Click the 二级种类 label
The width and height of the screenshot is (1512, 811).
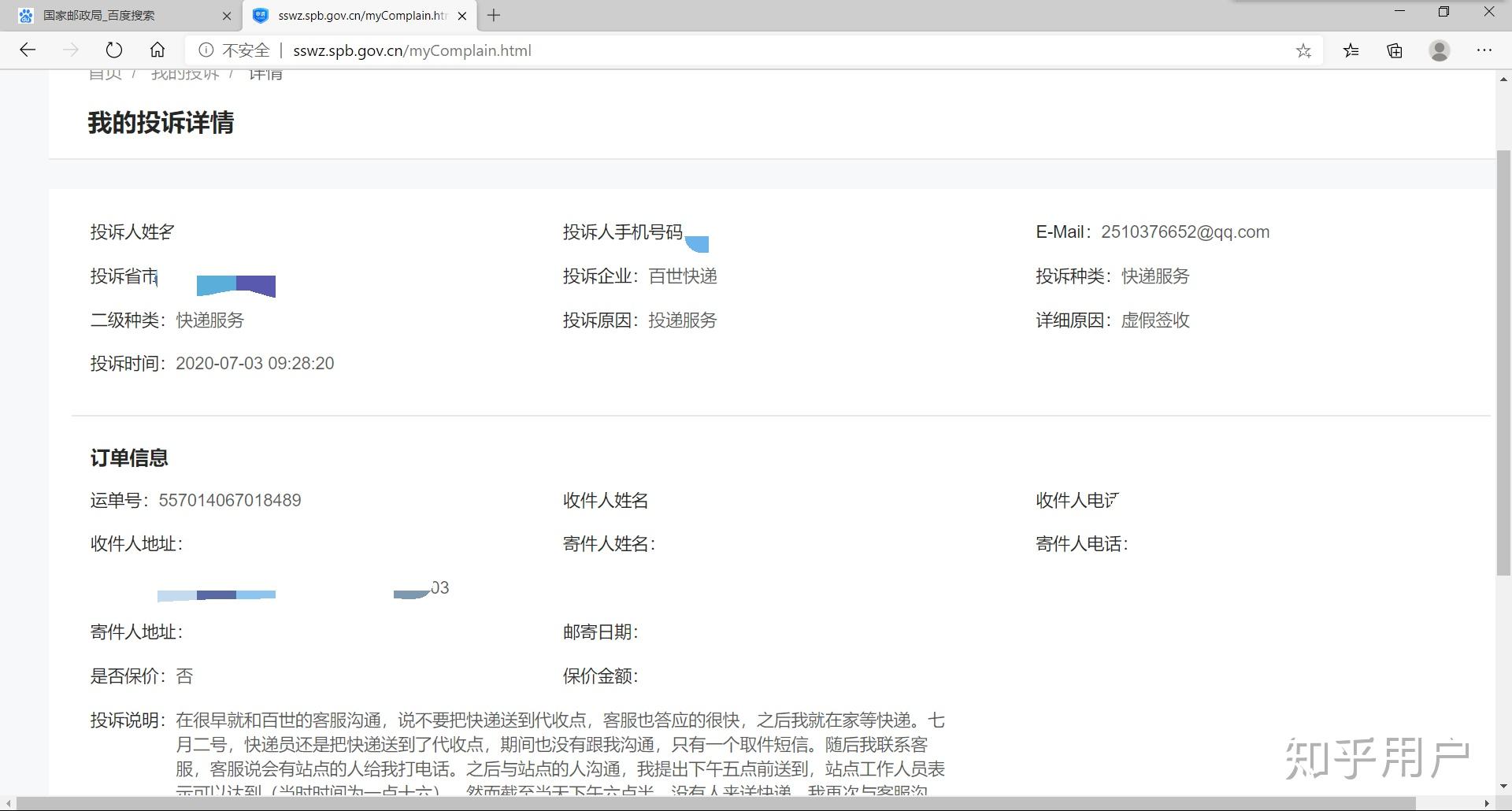pyautogui.click(x=128, y=320)
